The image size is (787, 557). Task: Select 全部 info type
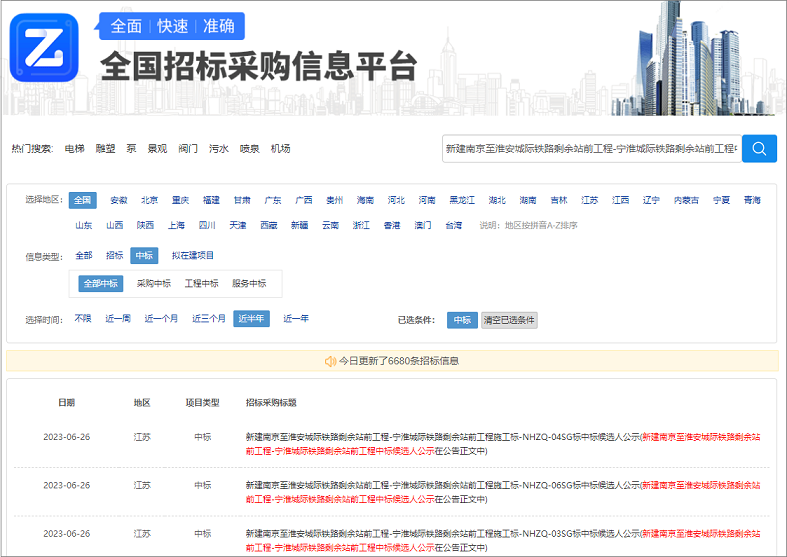(84, 255)
